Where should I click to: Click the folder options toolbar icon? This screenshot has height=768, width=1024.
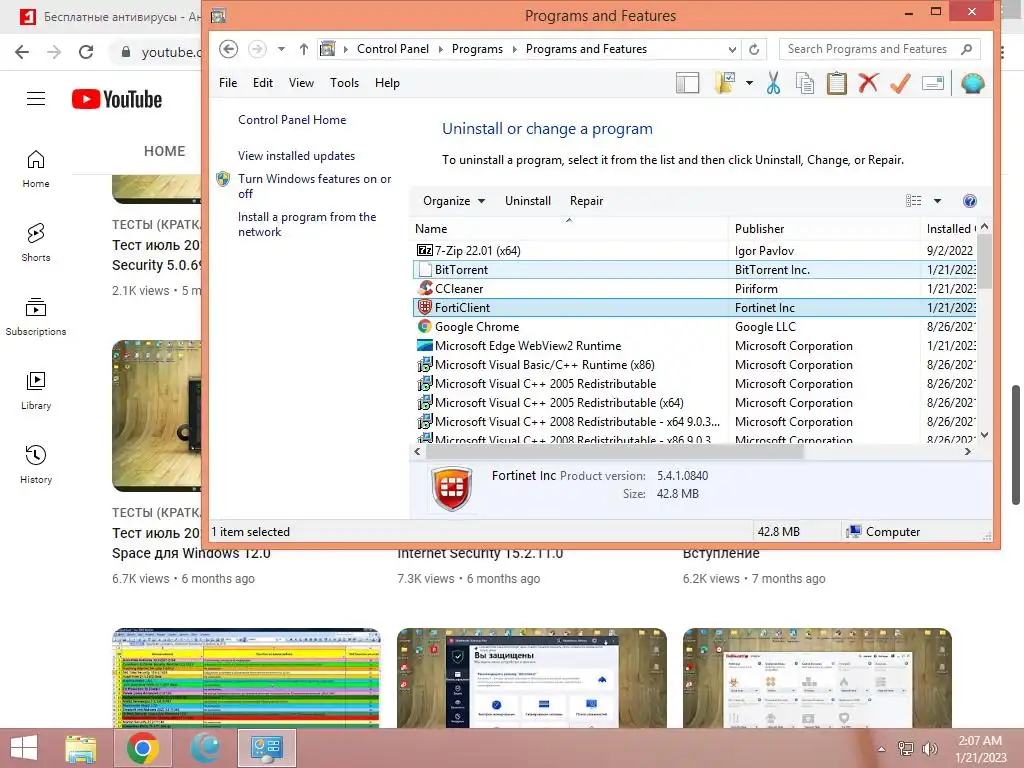click(x=726, y=83)
